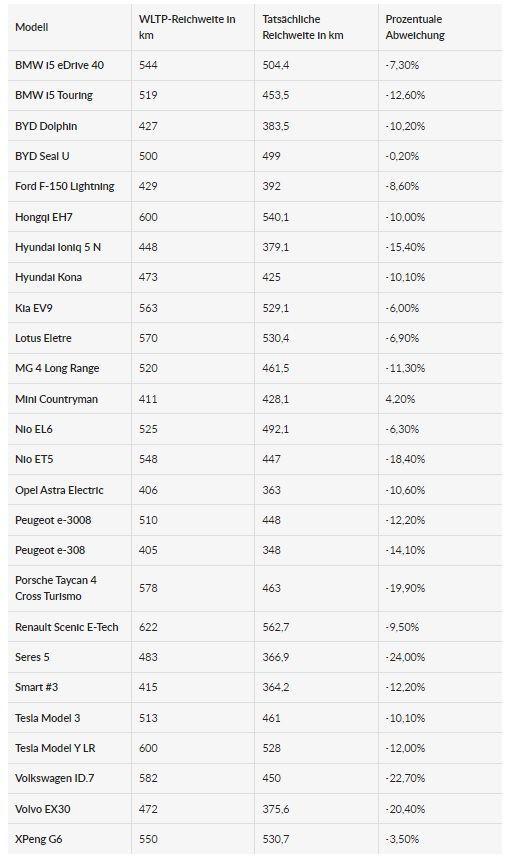This screenshot has width=509, height=860.
Task: Select the Nio ET5 model name
Action: tap(34, 460)
